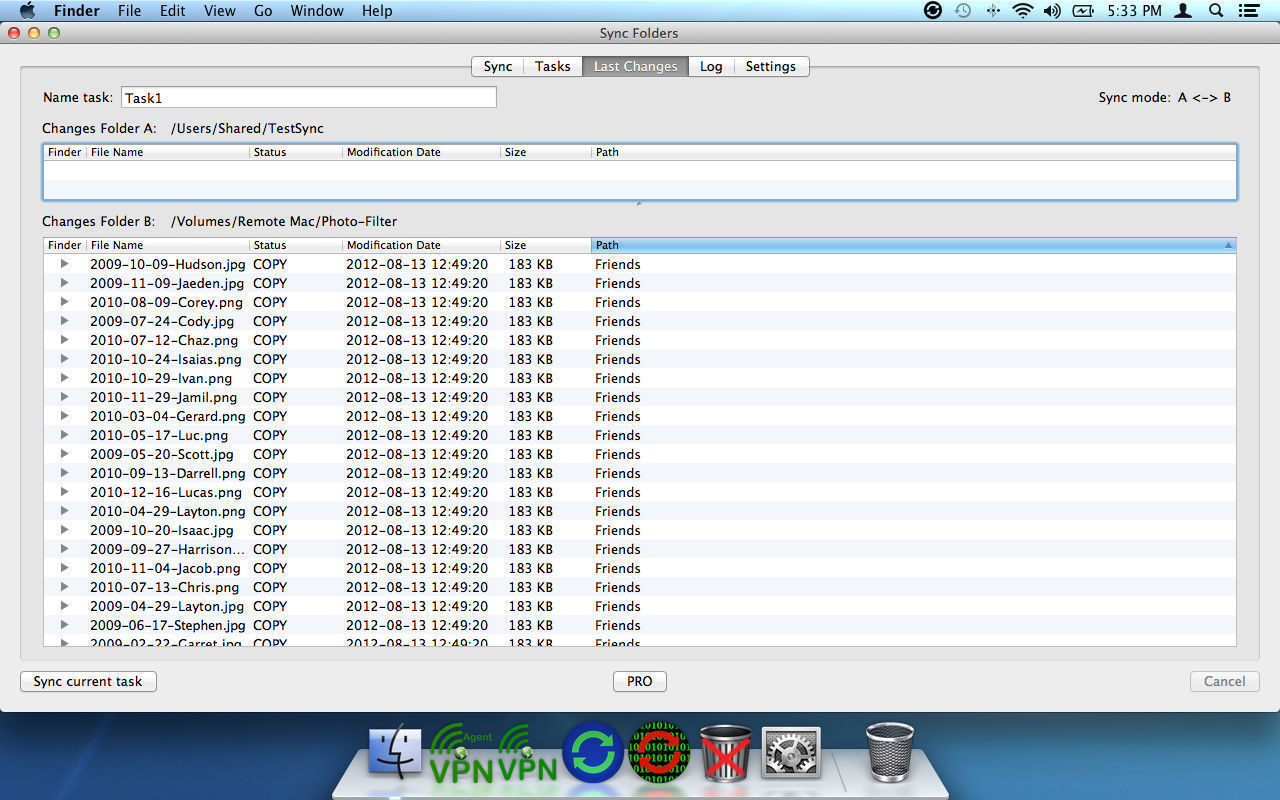Expand the 2009-10-09-Hudson.jpg row

[64, 264]
